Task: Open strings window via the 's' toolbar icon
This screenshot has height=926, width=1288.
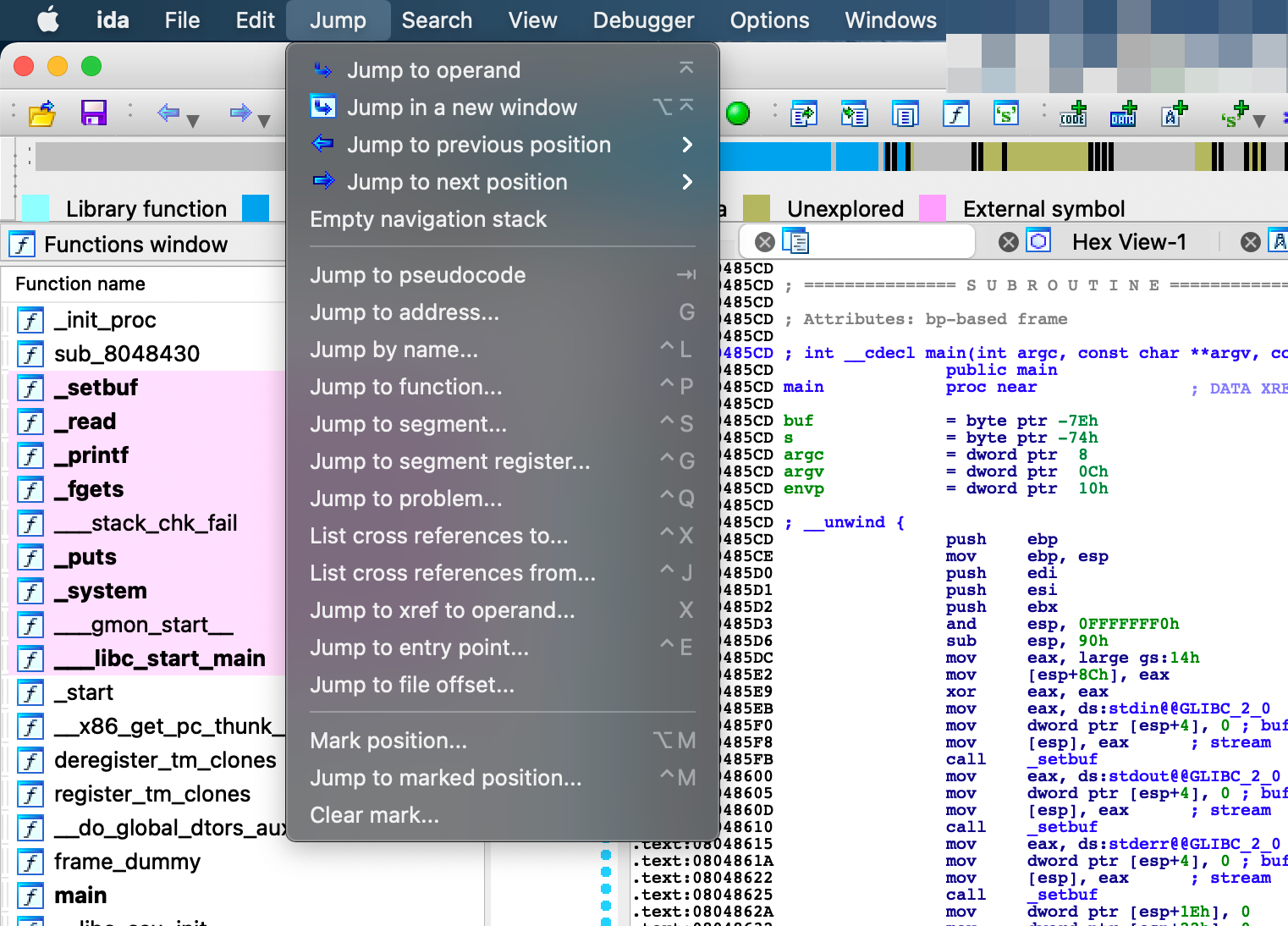Action: [1006, 113]
